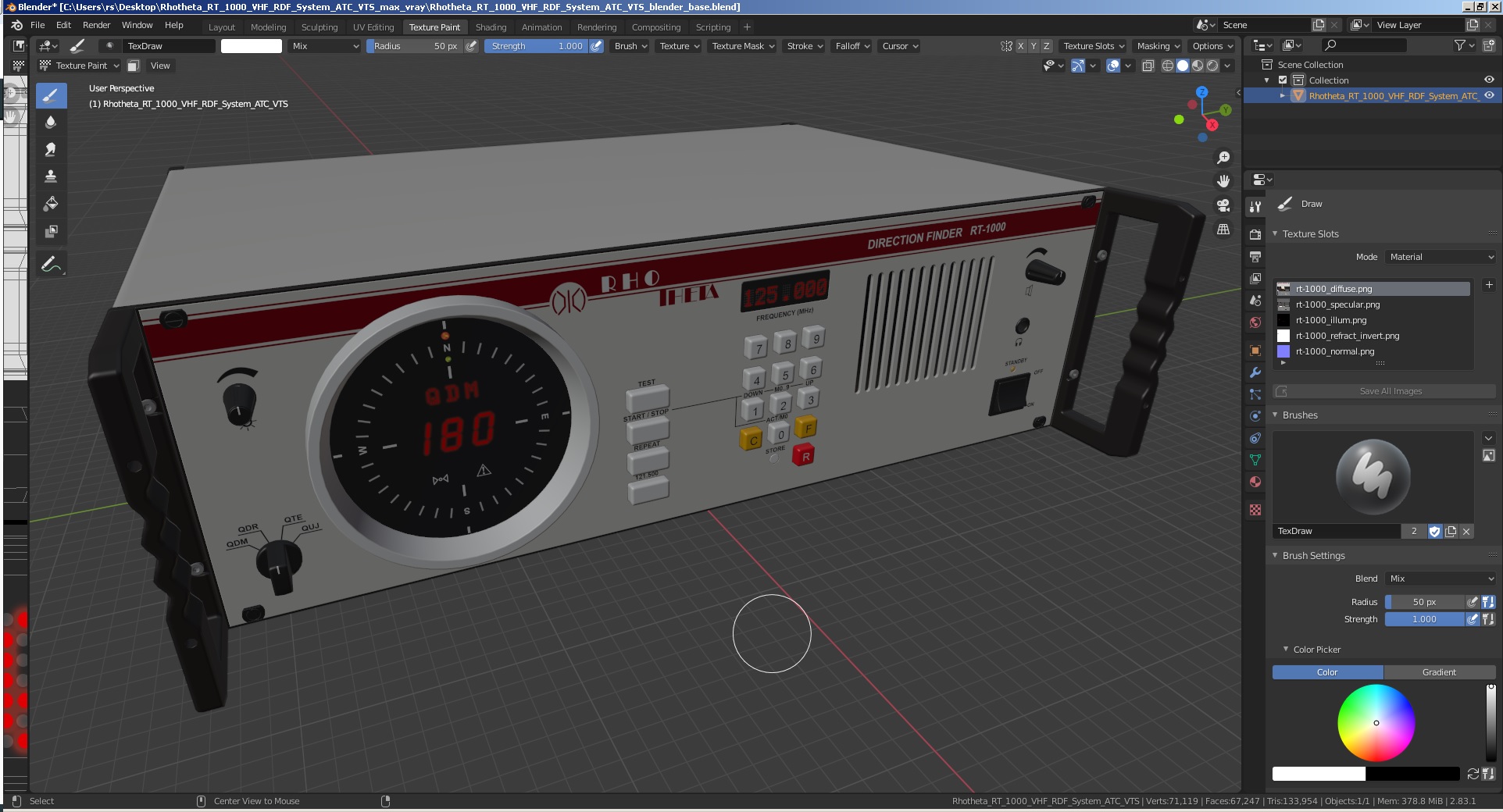Select the Draw brush tool

point(51,95)
